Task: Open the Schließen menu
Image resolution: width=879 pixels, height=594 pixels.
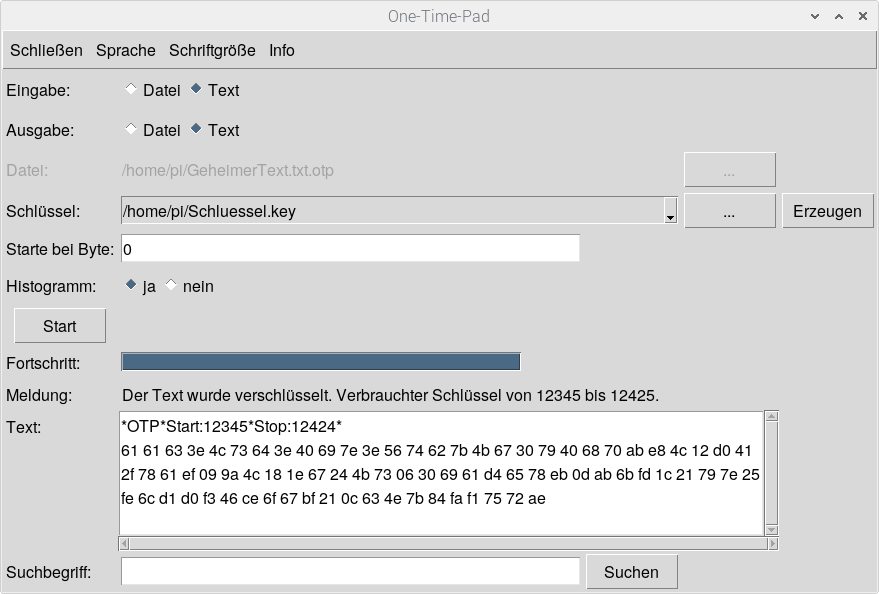Action: [46, 50]
